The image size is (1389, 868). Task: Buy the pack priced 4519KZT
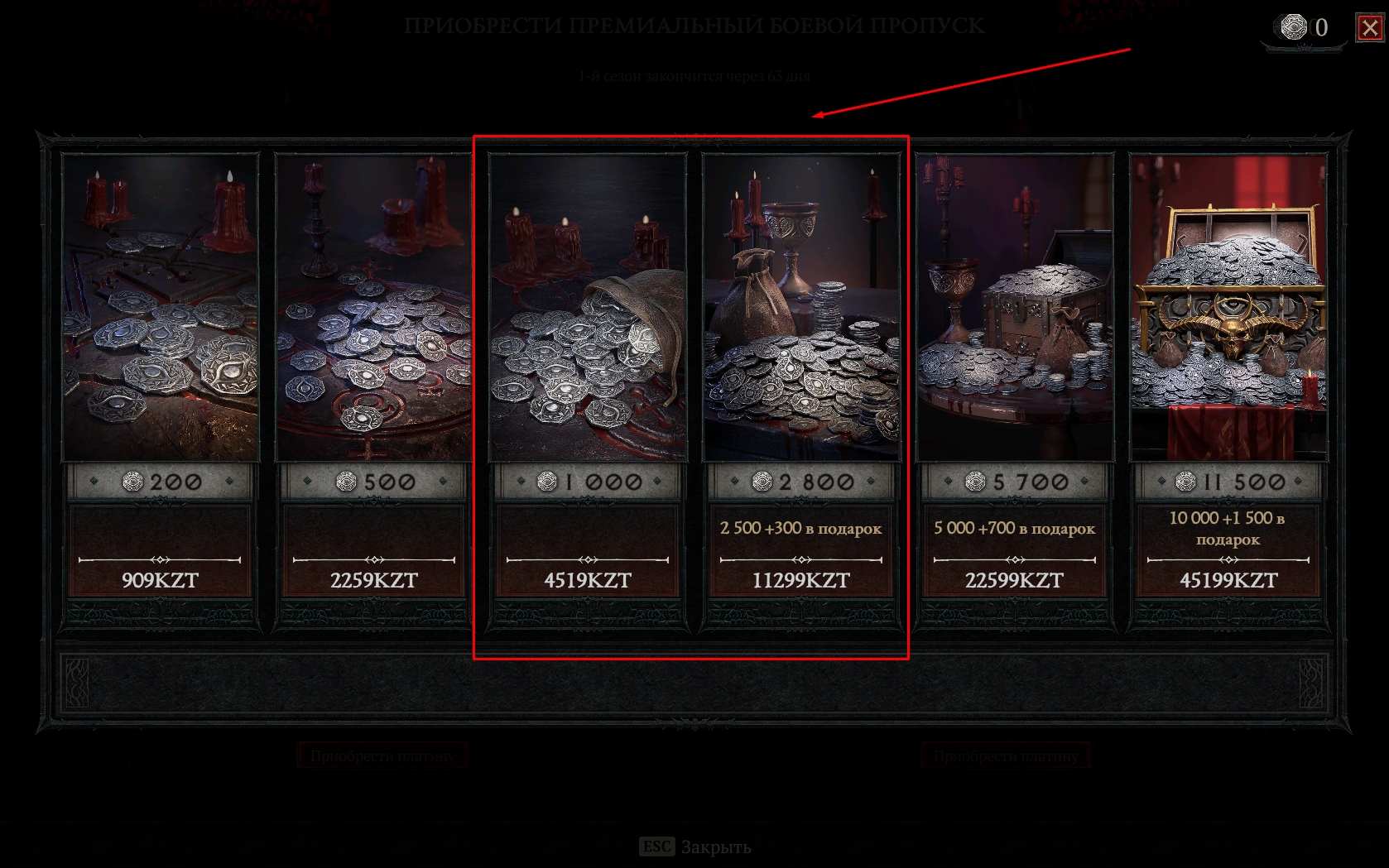[x=588, y=551]
